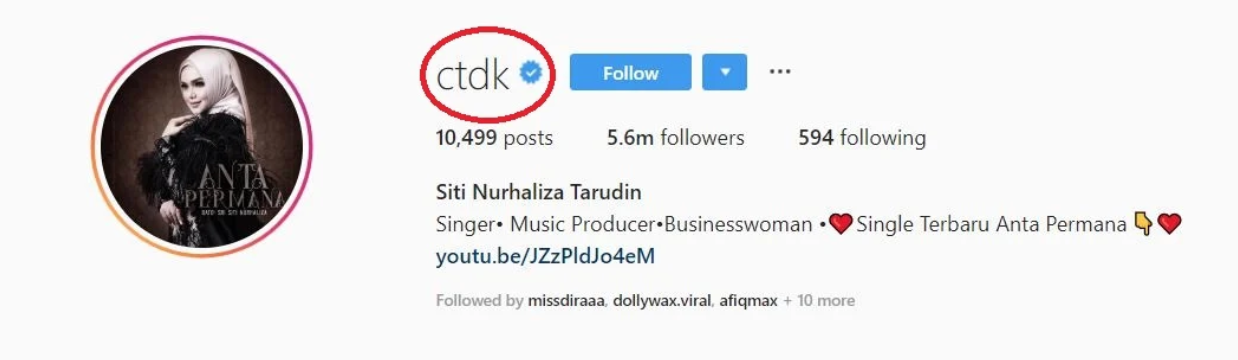
Task: Click the ctdk username
Action: pyautogui.click(x=474, y=73)
